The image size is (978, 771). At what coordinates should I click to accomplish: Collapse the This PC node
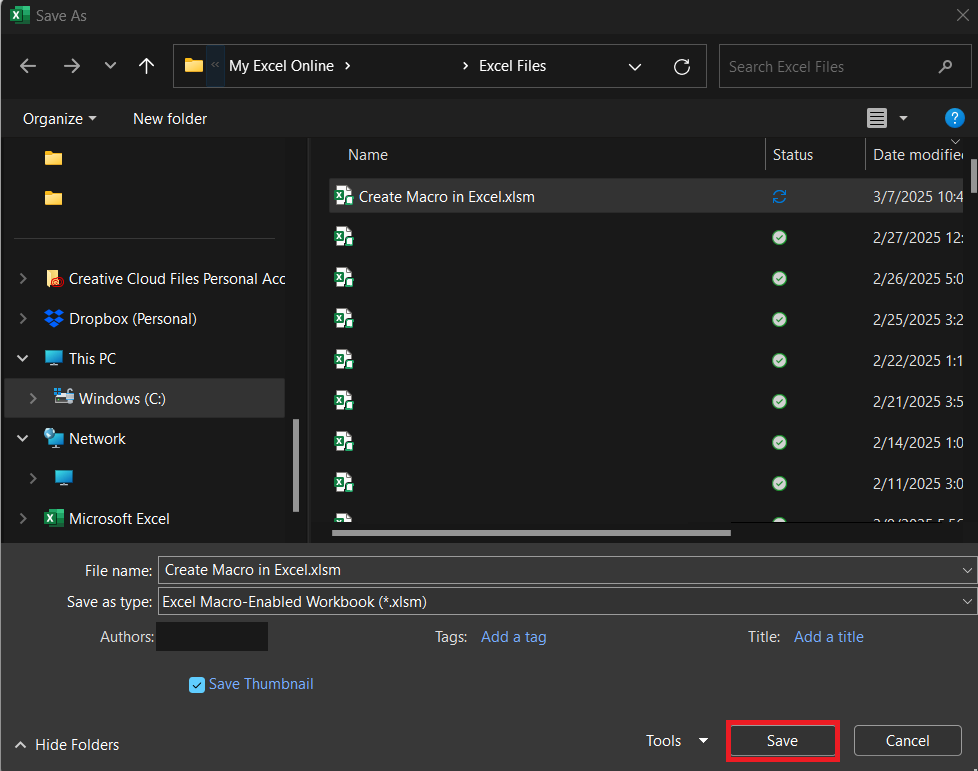coord(22,358)
